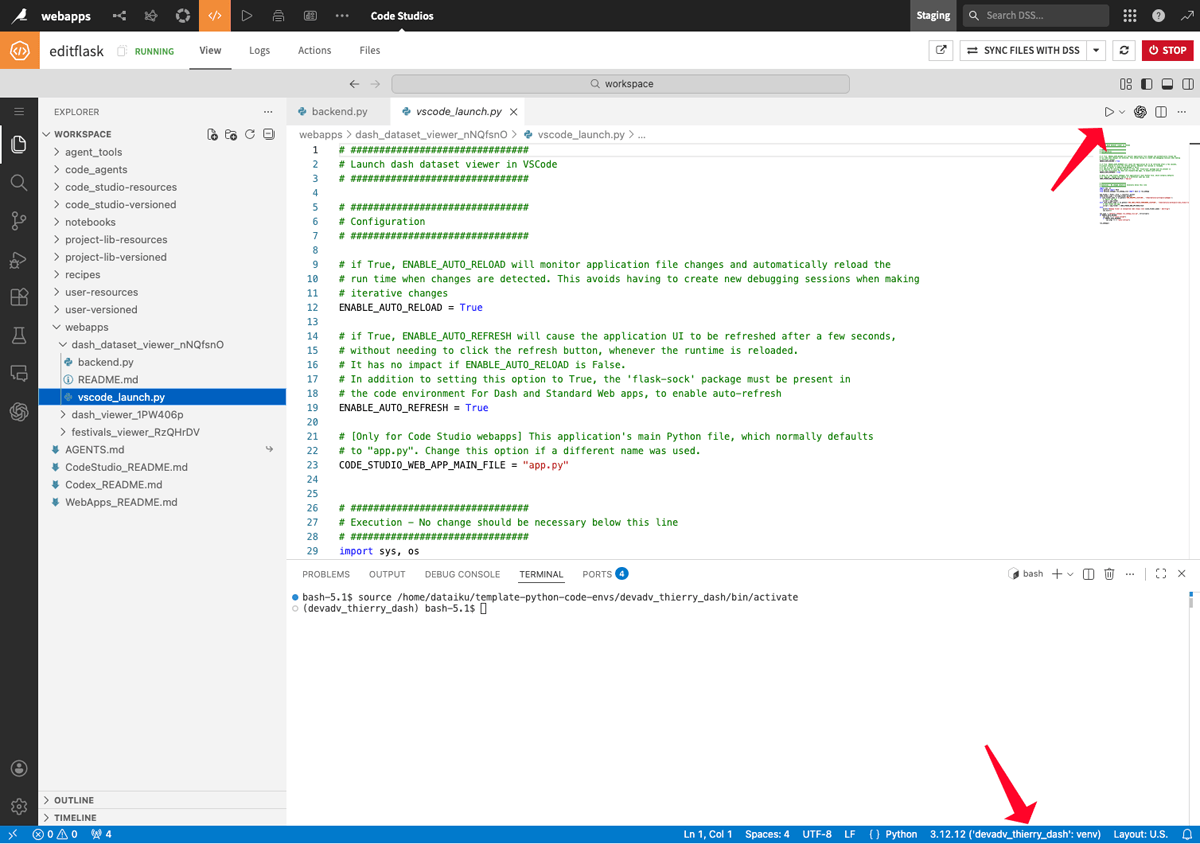Open the backend.py editor tab
The image size is (1200, 844).
coord(338,111)
